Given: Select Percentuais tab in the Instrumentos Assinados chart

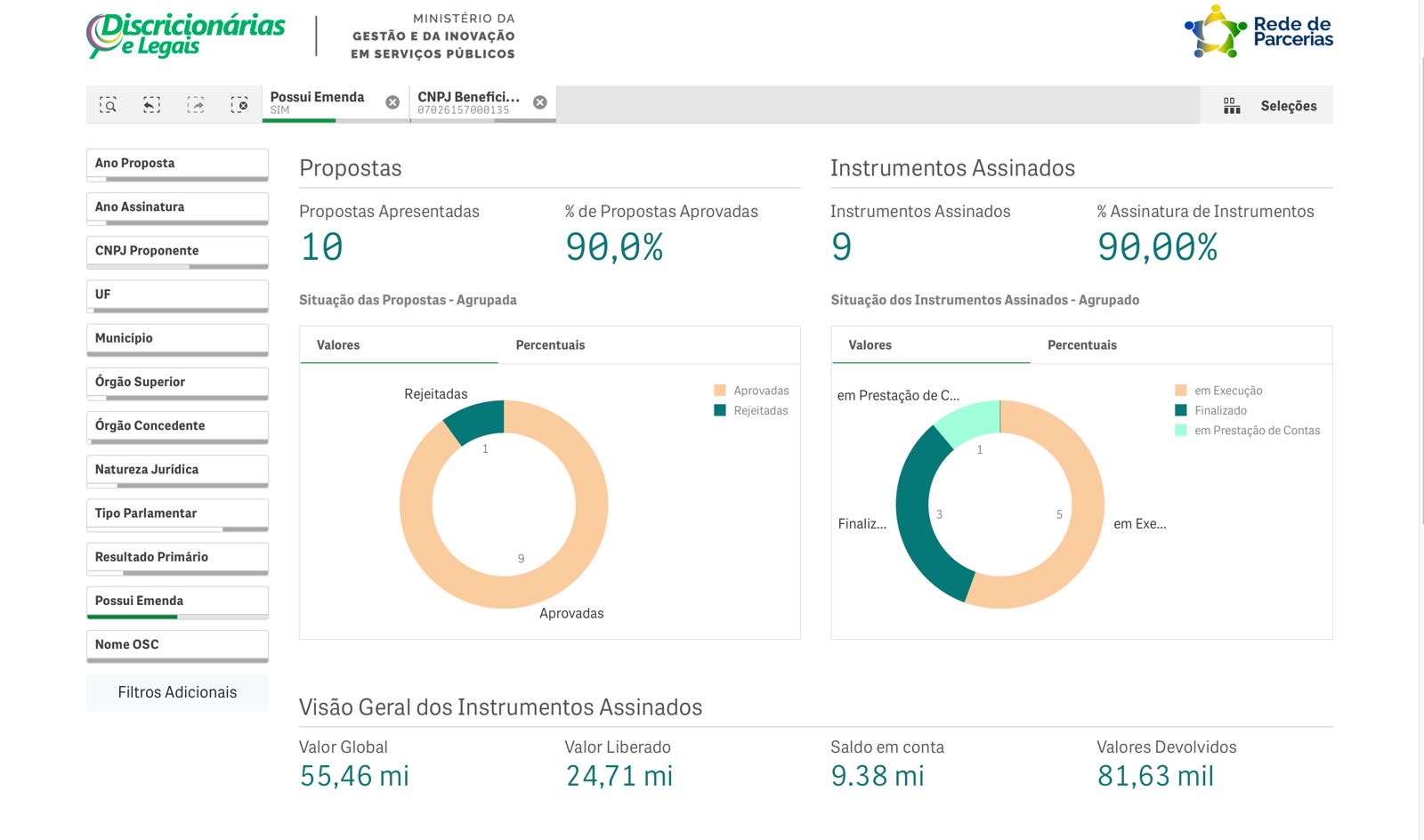Looking at the screenshot, I should [1081, 345].
